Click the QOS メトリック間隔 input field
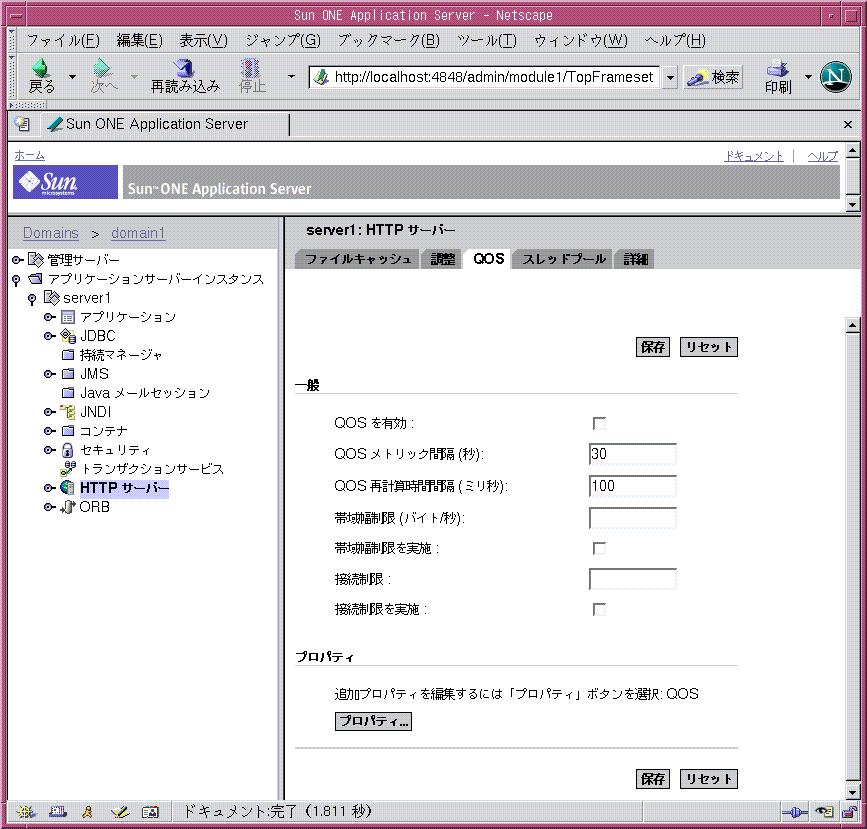Image resolution: width=867 pixels, height=829 pixels. 633,454
